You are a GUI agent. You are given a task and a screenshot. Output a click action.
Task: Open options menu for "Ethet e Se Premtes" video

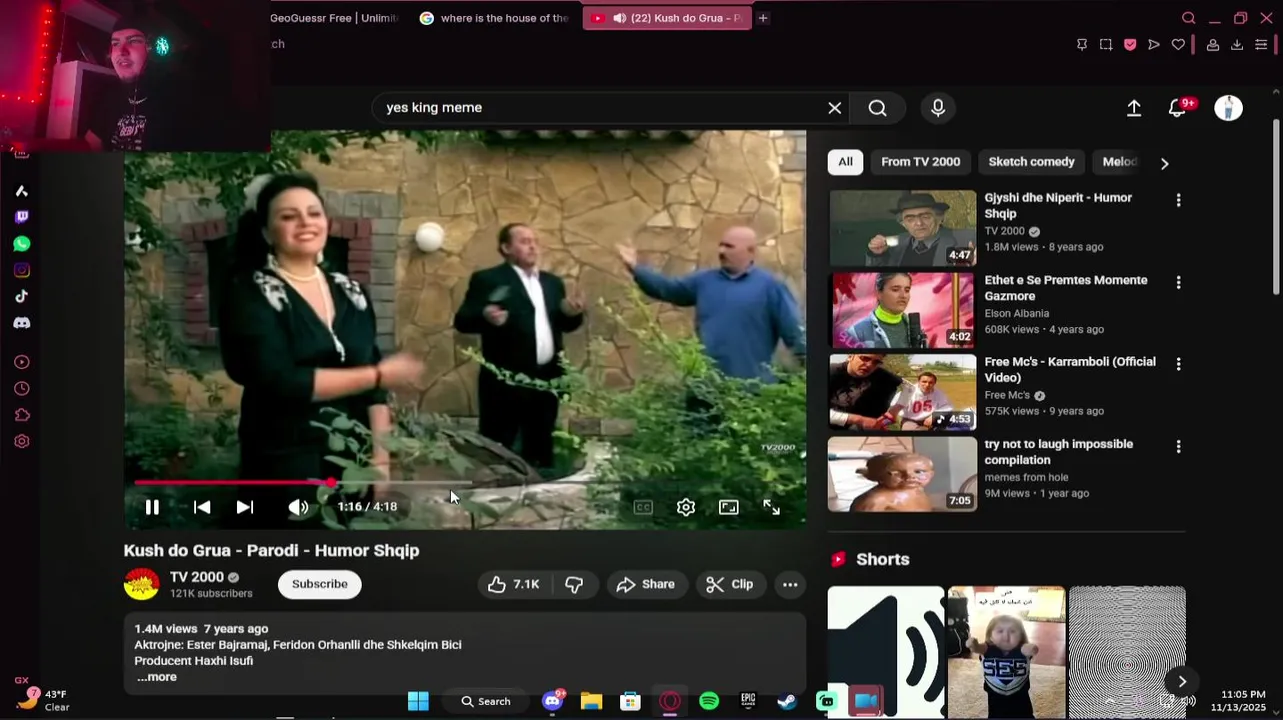tap(1178, 283)
